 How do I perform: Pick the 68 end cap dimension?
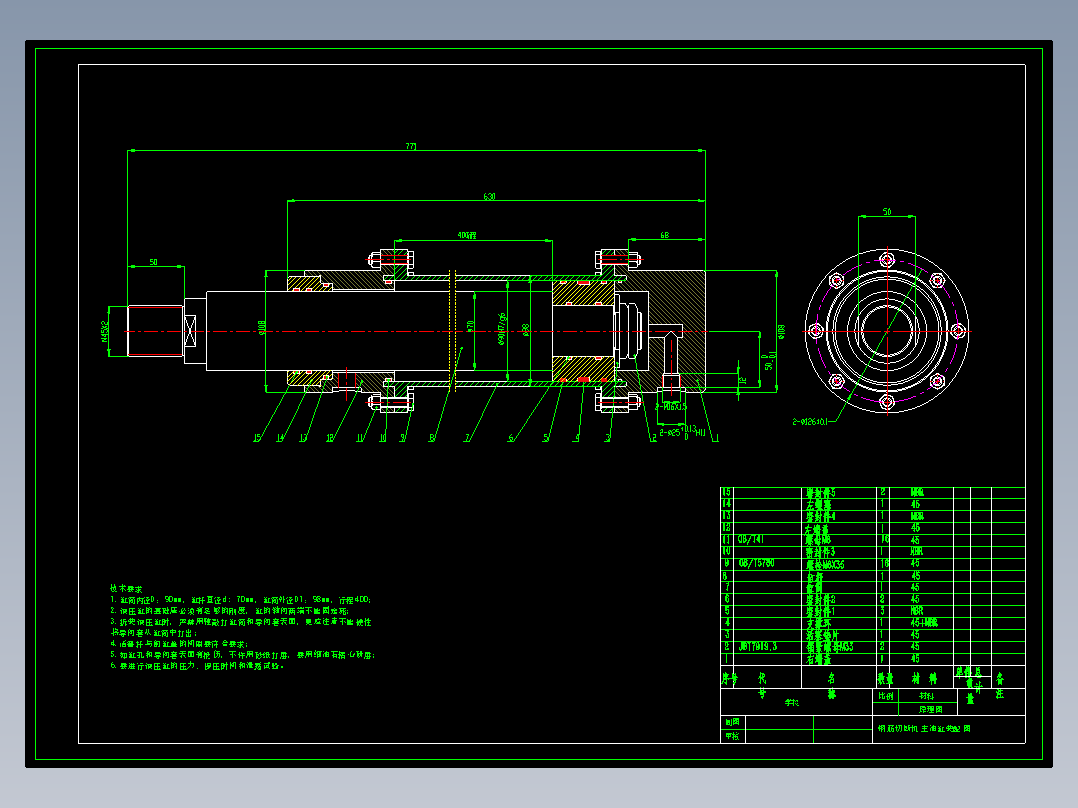665,235
